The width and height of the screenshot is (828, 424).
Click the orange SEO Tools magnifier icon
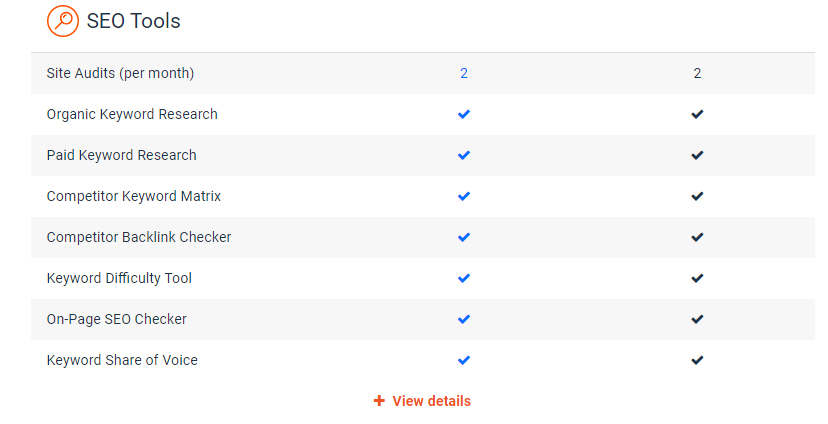click(63, 21)
